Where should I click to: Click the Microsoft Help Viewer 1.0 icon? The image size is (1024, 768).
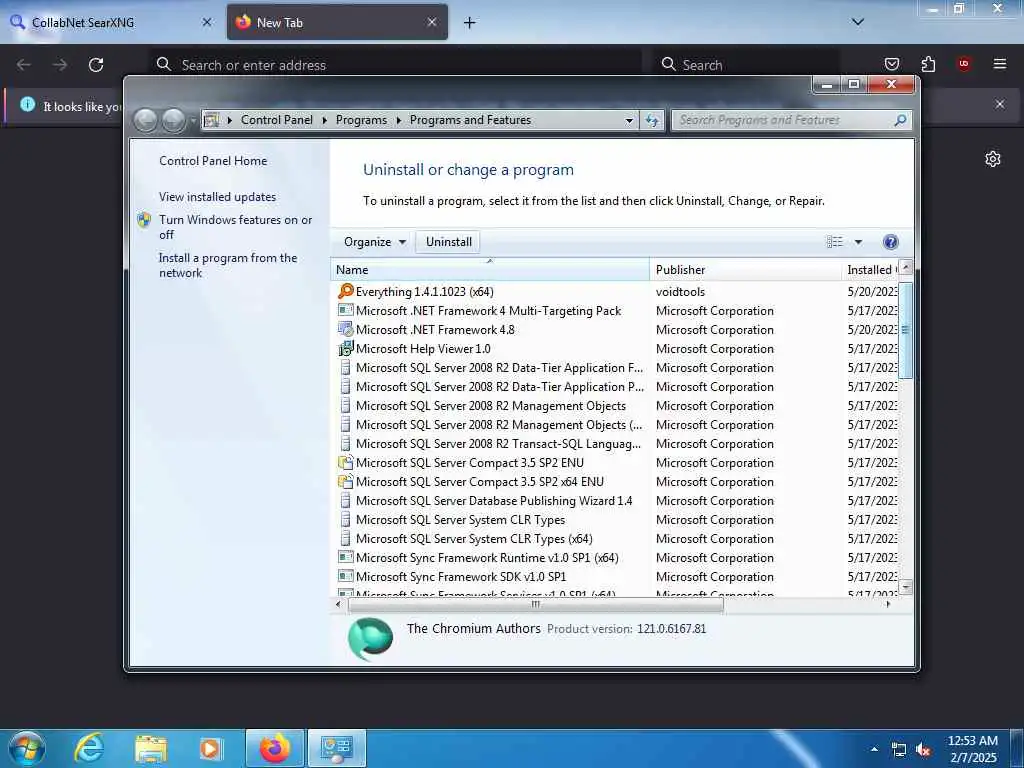(x=345, y=348)
